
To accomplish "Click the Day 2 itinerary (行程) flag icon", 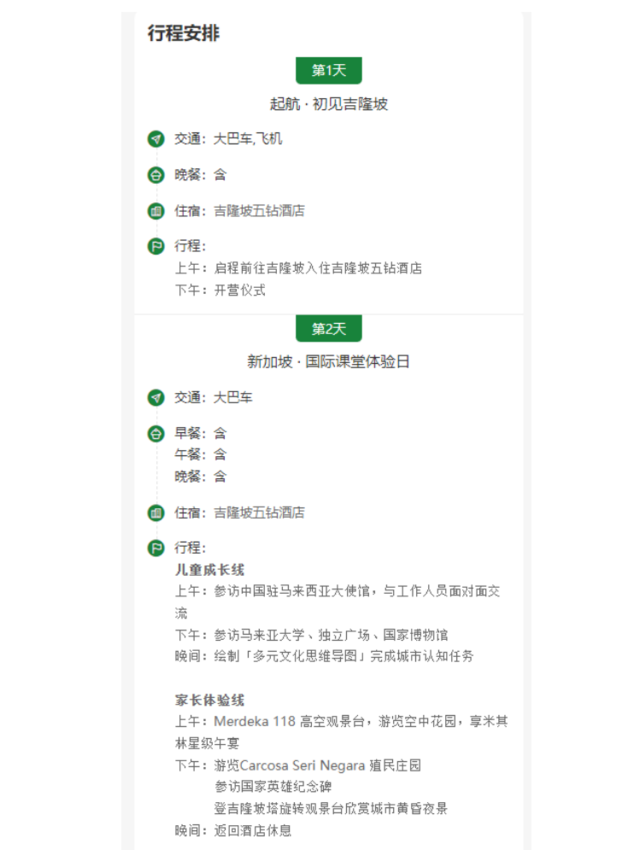I will click(156, 548).
